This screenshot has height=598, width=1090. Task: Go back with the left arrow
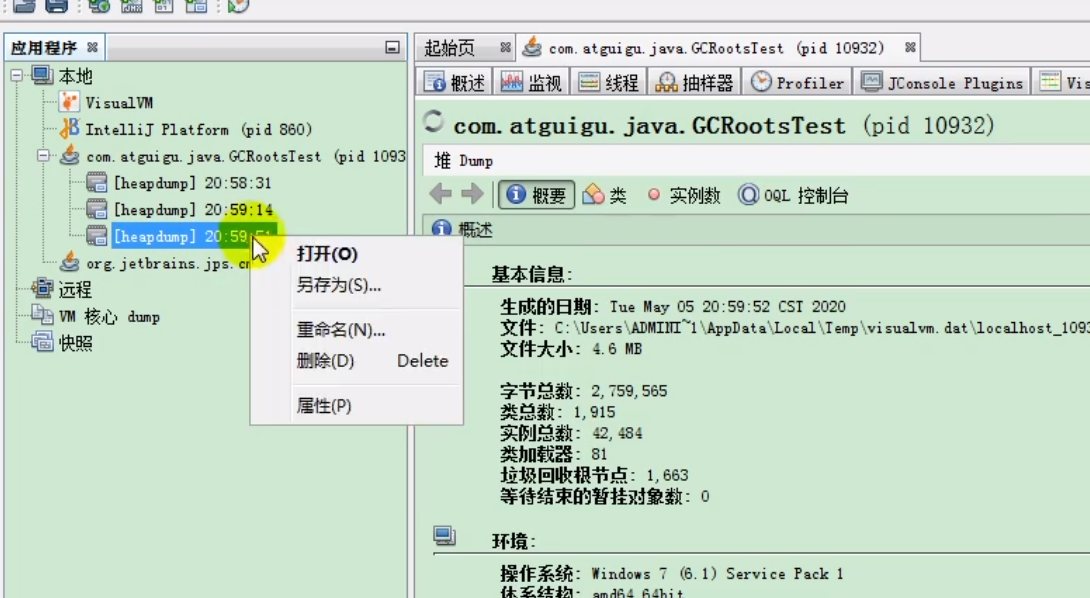click(441, 194)
